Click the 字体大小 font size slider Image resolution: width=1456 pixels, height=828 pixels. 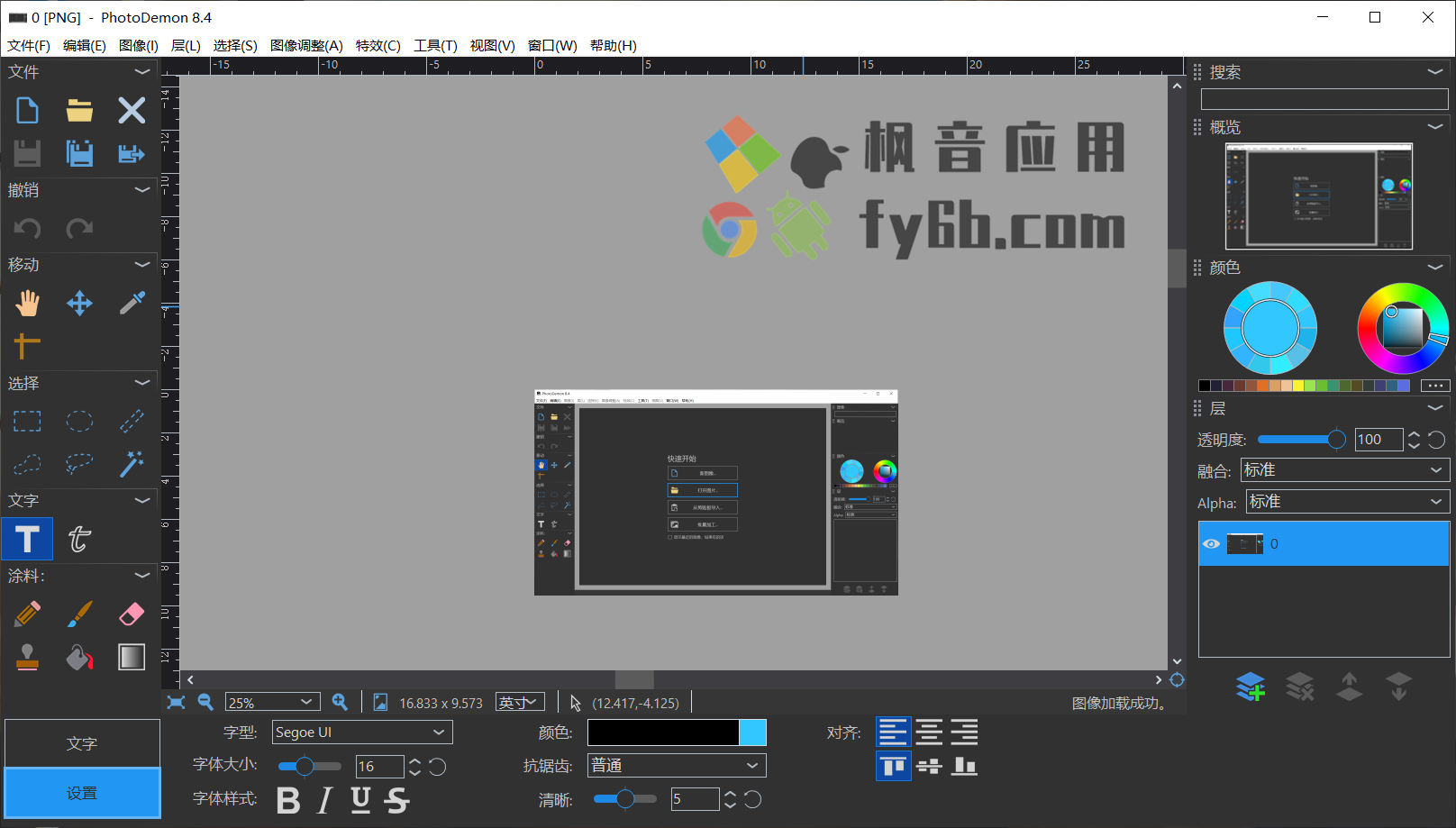(x=310, y=767)
